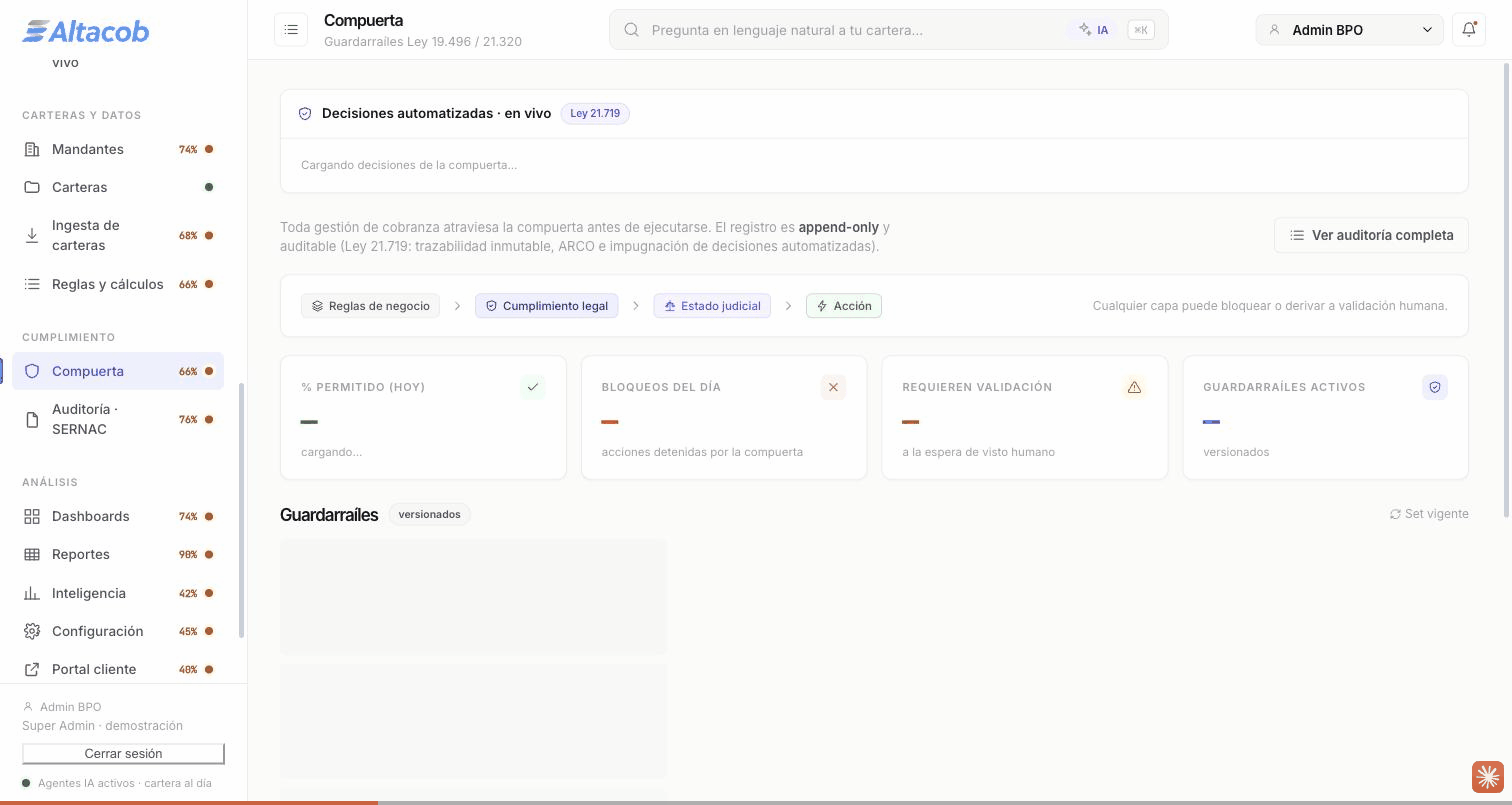Open the Admin BPO user dropdown
This screenshot has width=1512, height=805.
coord(1349,30)
